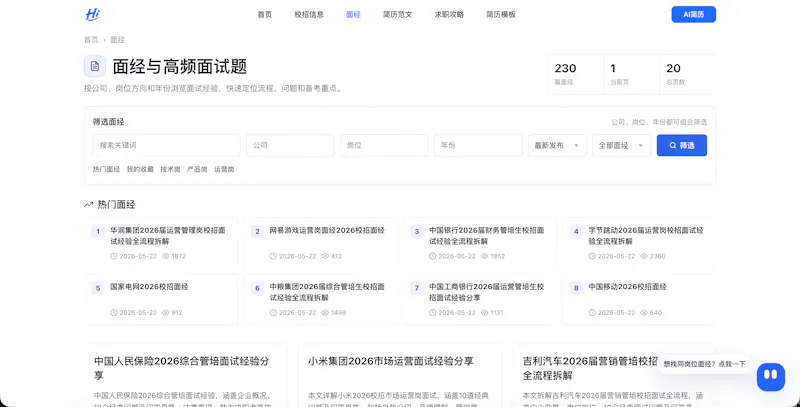Screen dimensions: 800x407
Task: Open 字节跳动2026届运营岗校招面试经验 article
Action: 646,236
